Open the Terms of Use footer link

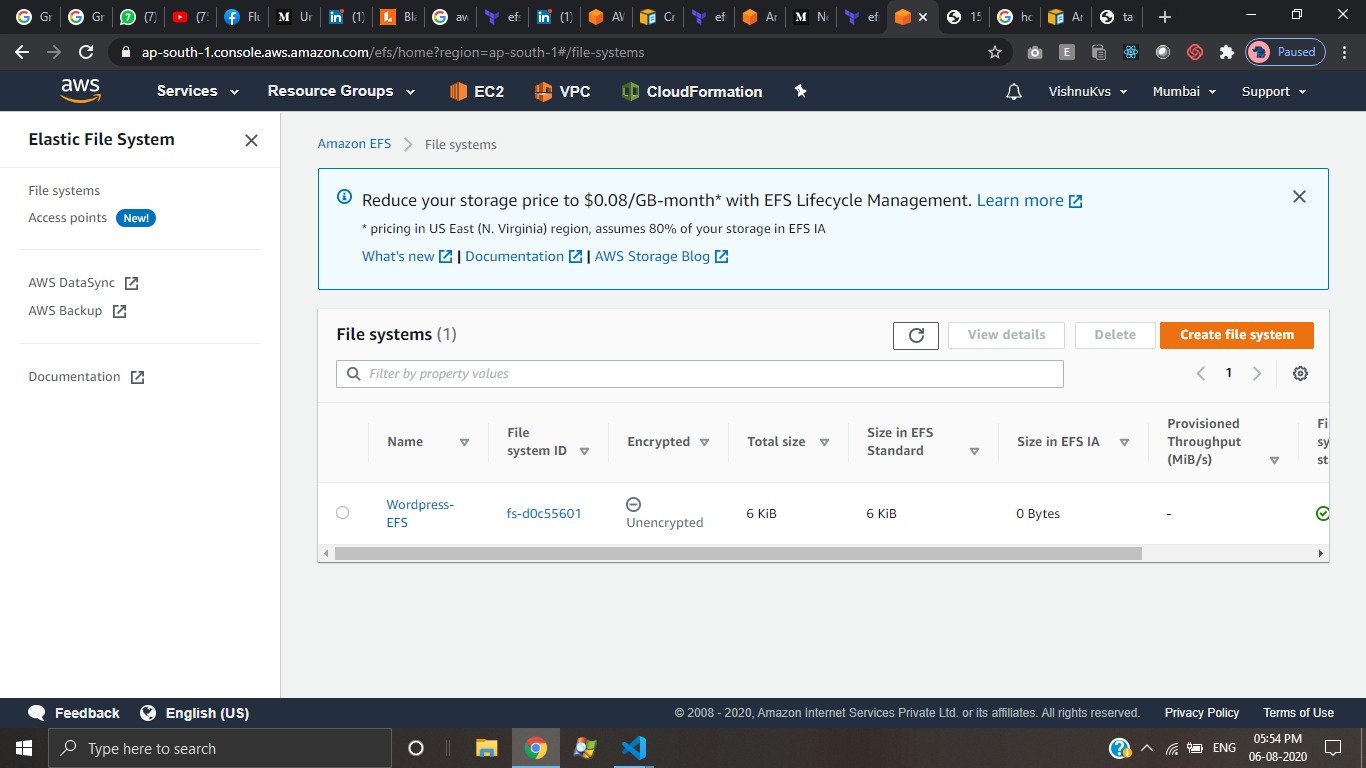1298,713
